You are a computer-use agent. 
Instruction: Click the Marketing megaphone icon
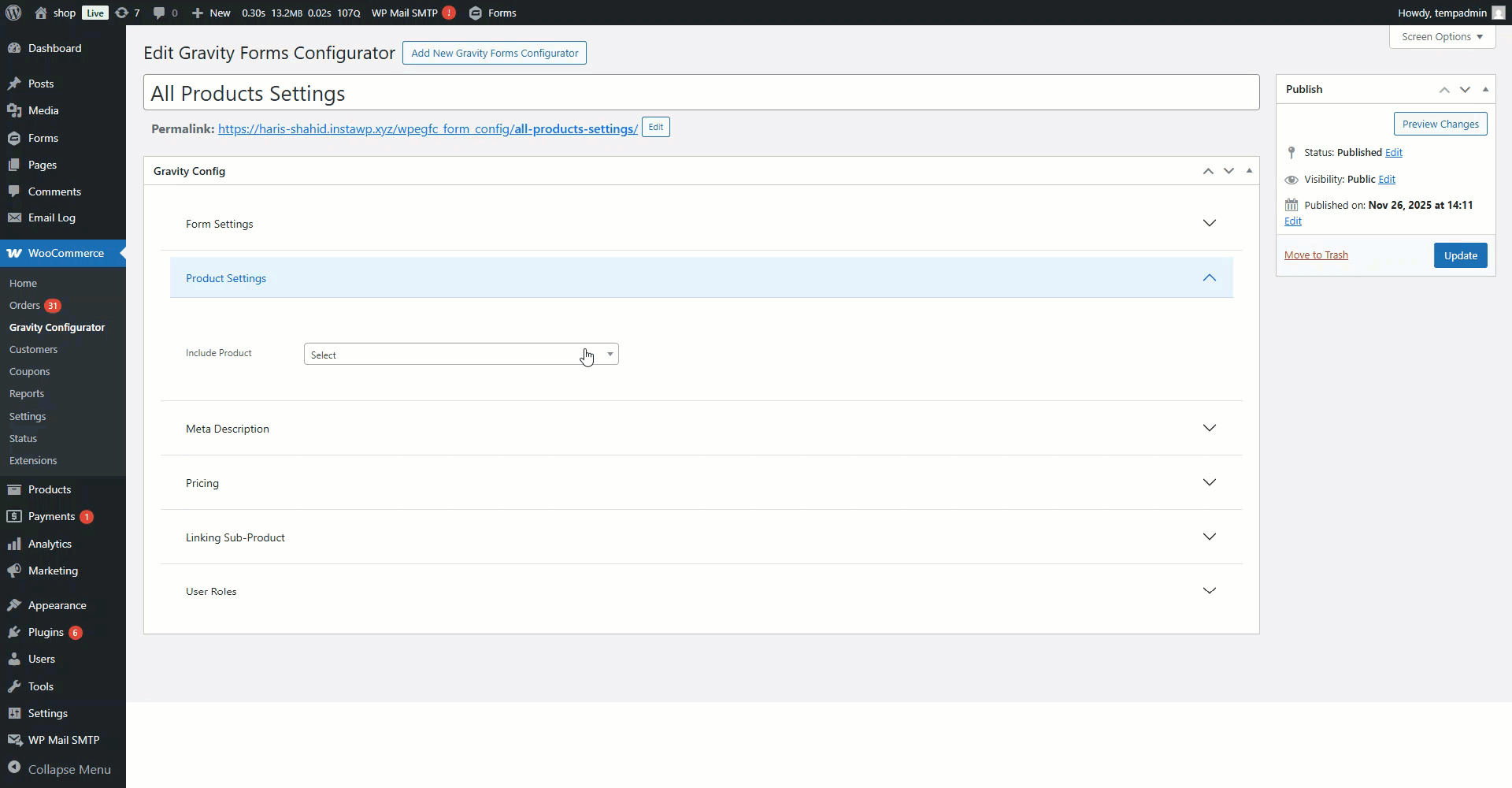[14, 571]
